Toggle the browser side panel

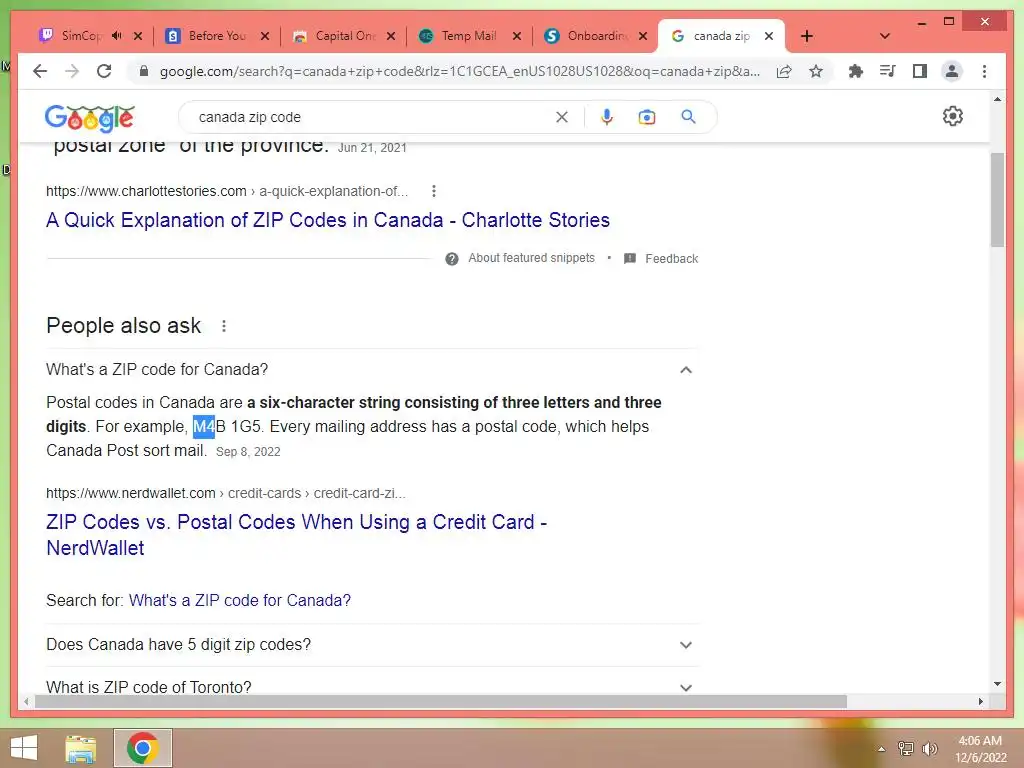click(920, 71)
